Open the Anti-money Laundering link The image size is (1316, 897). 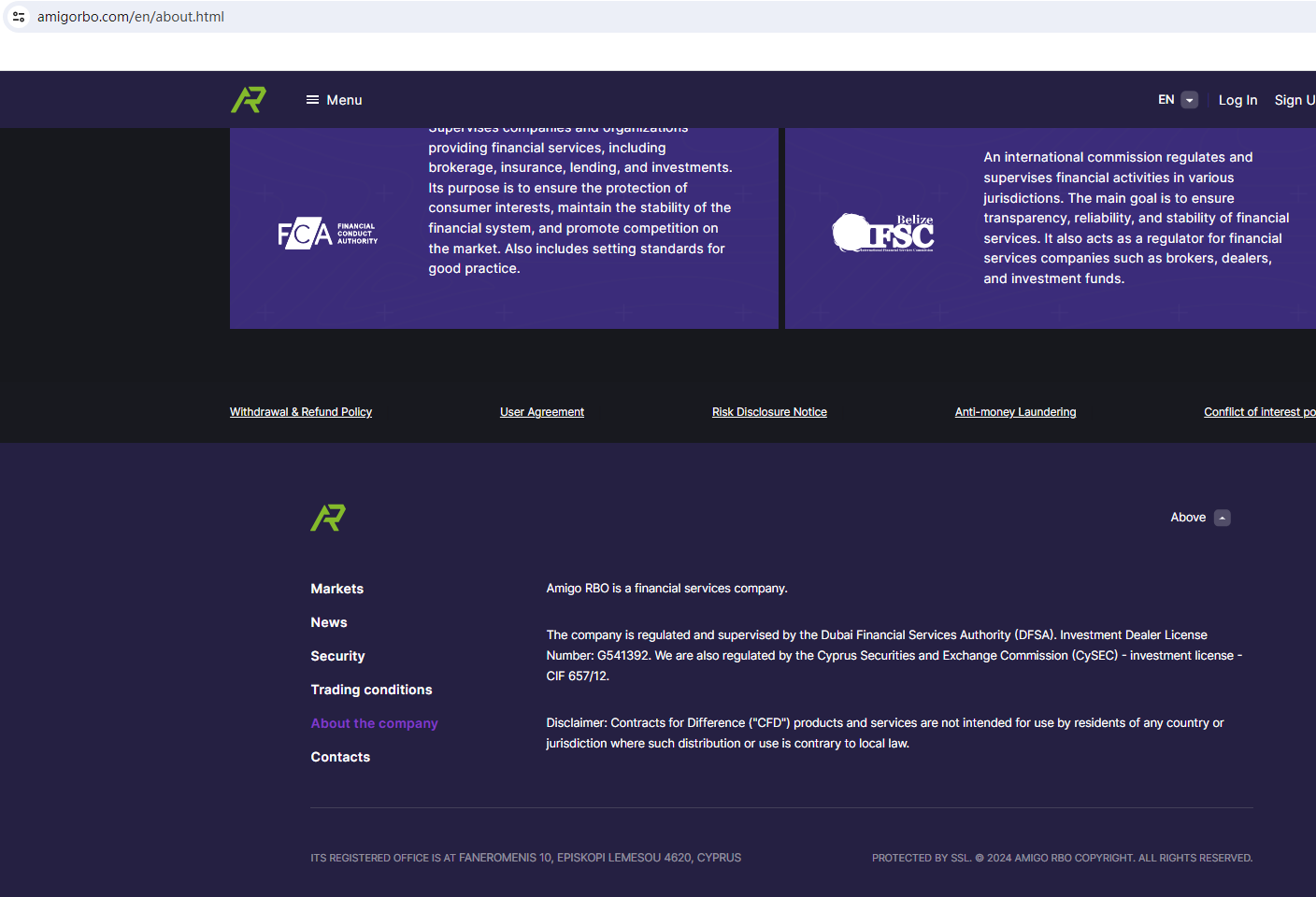click(1015, 412)
